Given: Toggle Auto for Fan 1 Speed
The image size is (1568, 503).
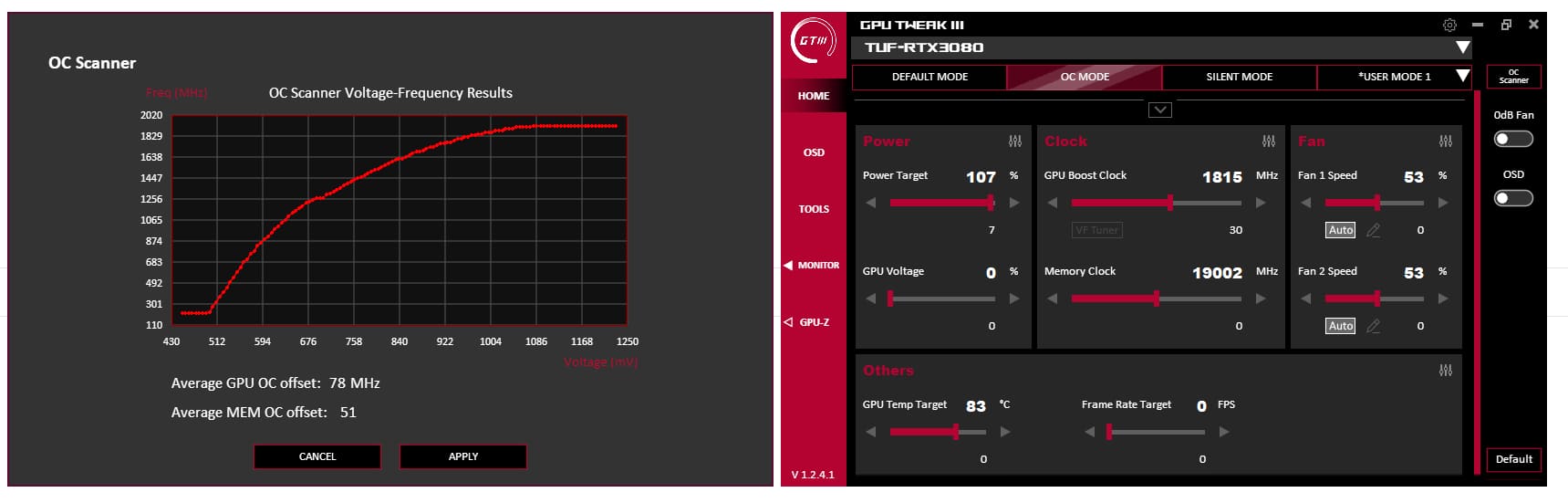Looking at the screenshot, I should pos(1340,230).
